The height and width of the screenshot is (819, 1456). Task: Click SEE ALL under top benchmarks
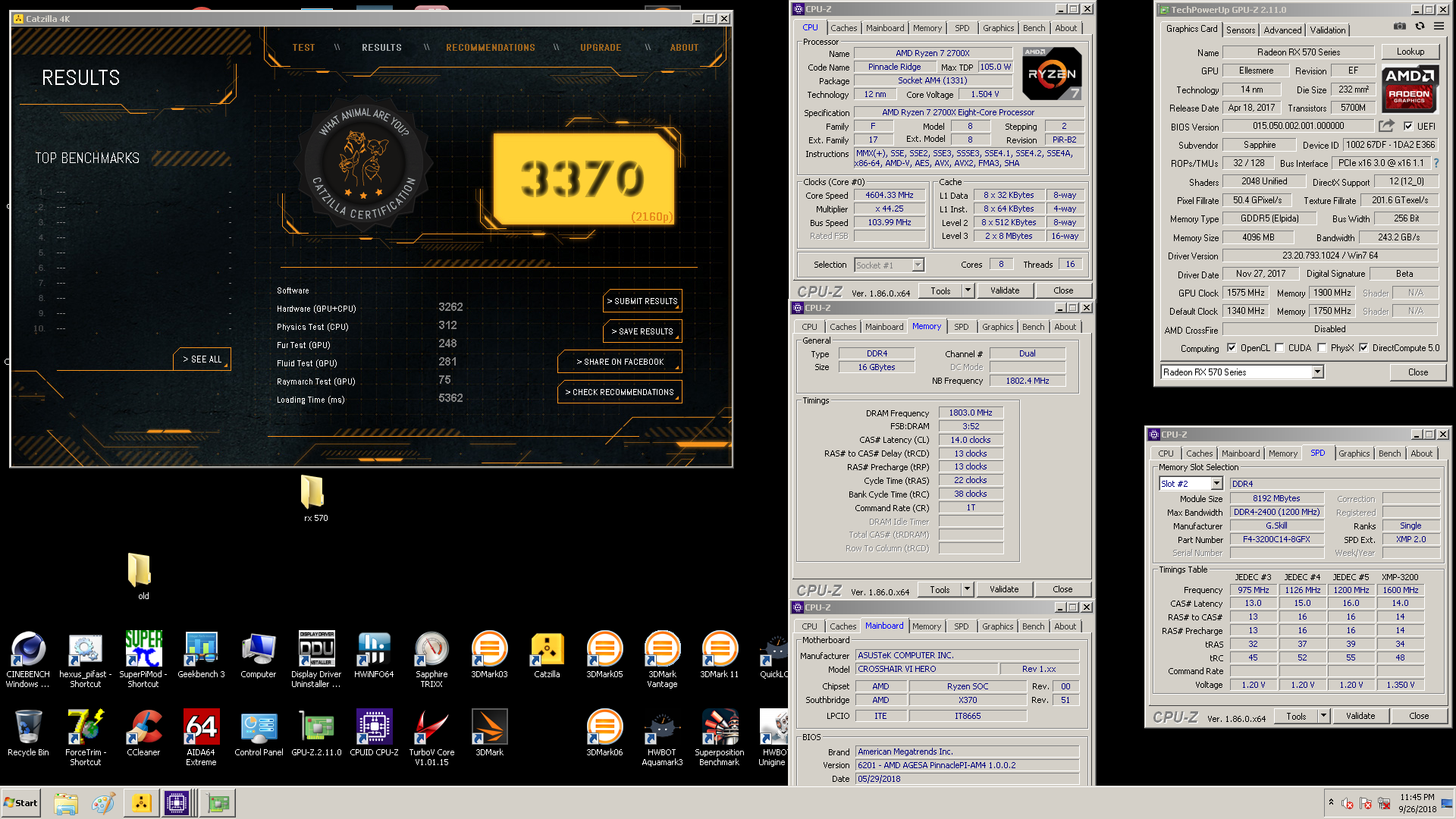tap(202, 359)
